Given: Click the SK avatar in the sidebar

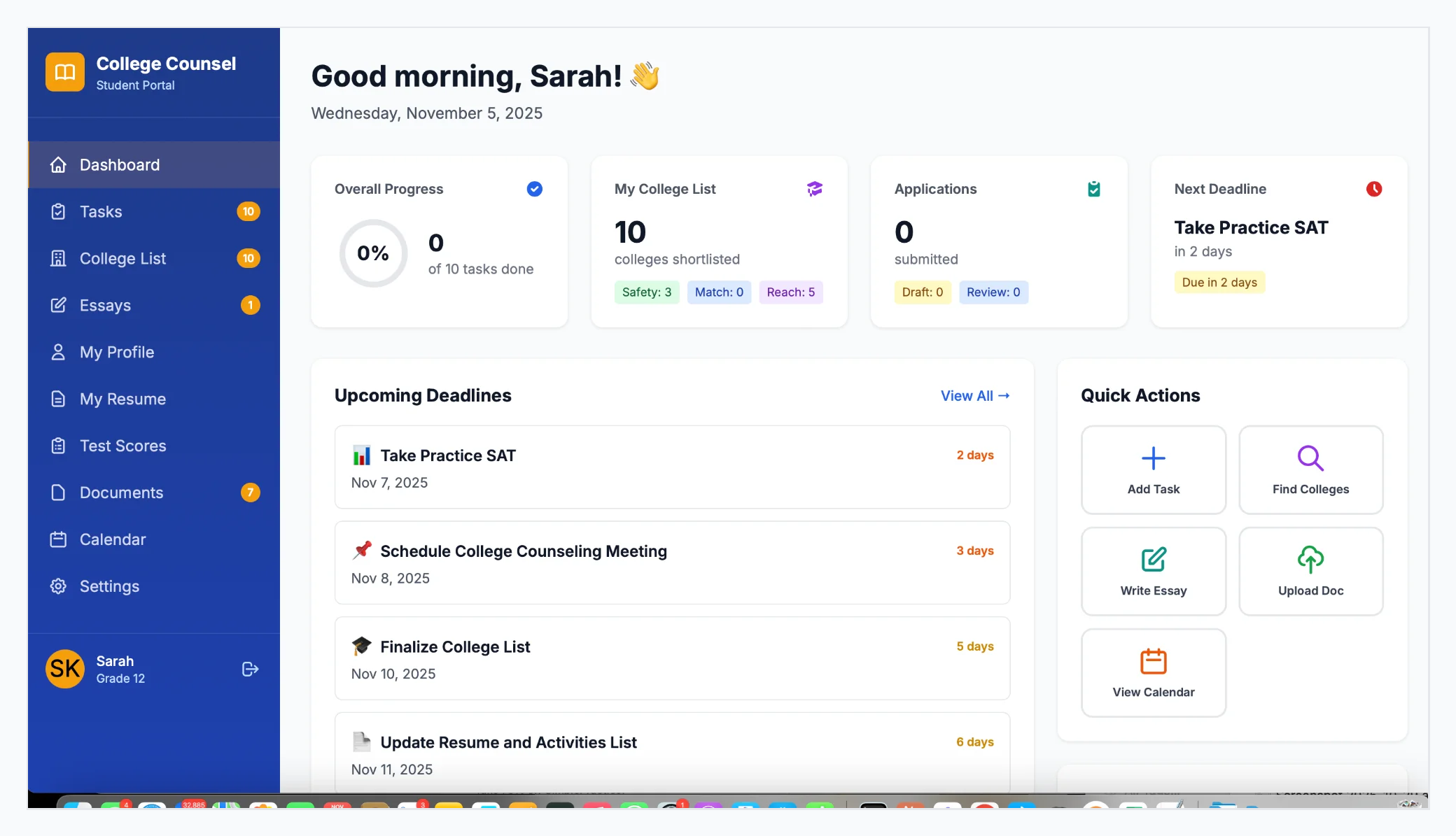Looking at the screenshot, I should click(64, 668).
